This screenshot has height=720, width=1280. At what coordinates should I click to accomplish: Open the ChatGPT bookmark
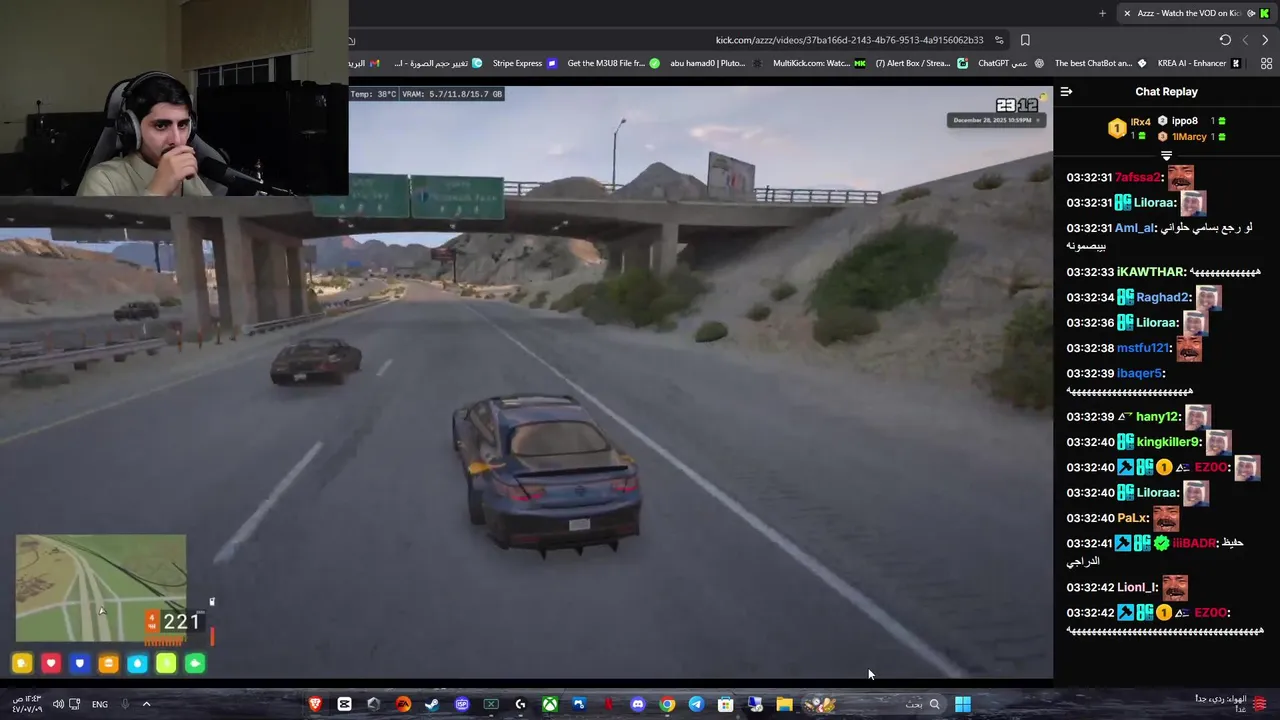coord(1010,63)
